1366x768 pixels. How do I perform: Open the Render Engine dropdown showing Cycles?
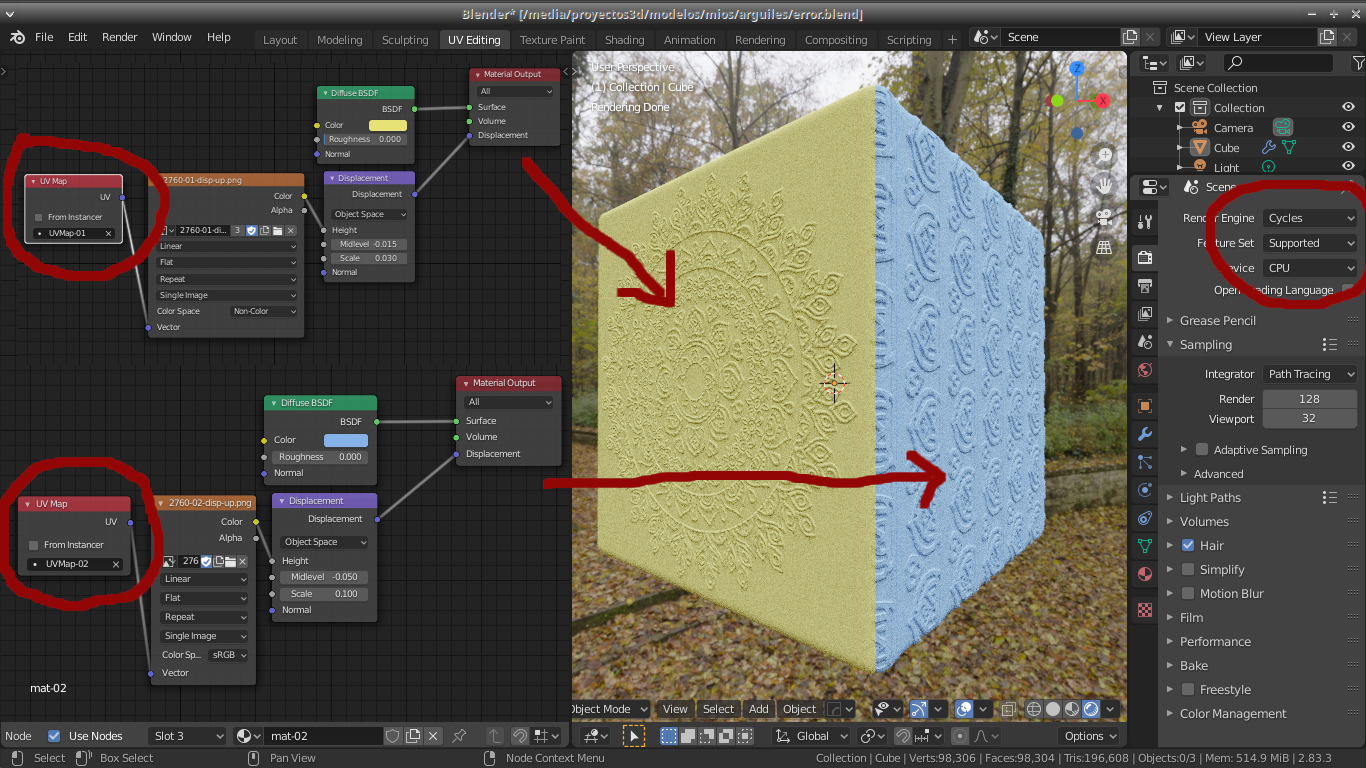(x=1309, y=217)
